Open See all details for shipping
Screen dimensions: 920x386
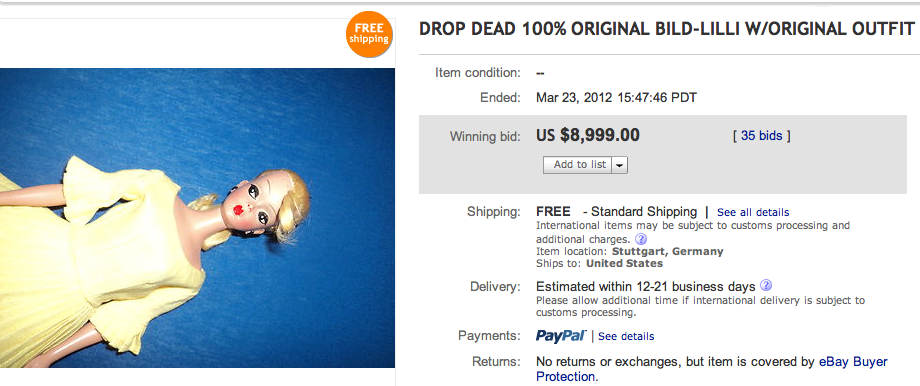(x=753, y=212)
